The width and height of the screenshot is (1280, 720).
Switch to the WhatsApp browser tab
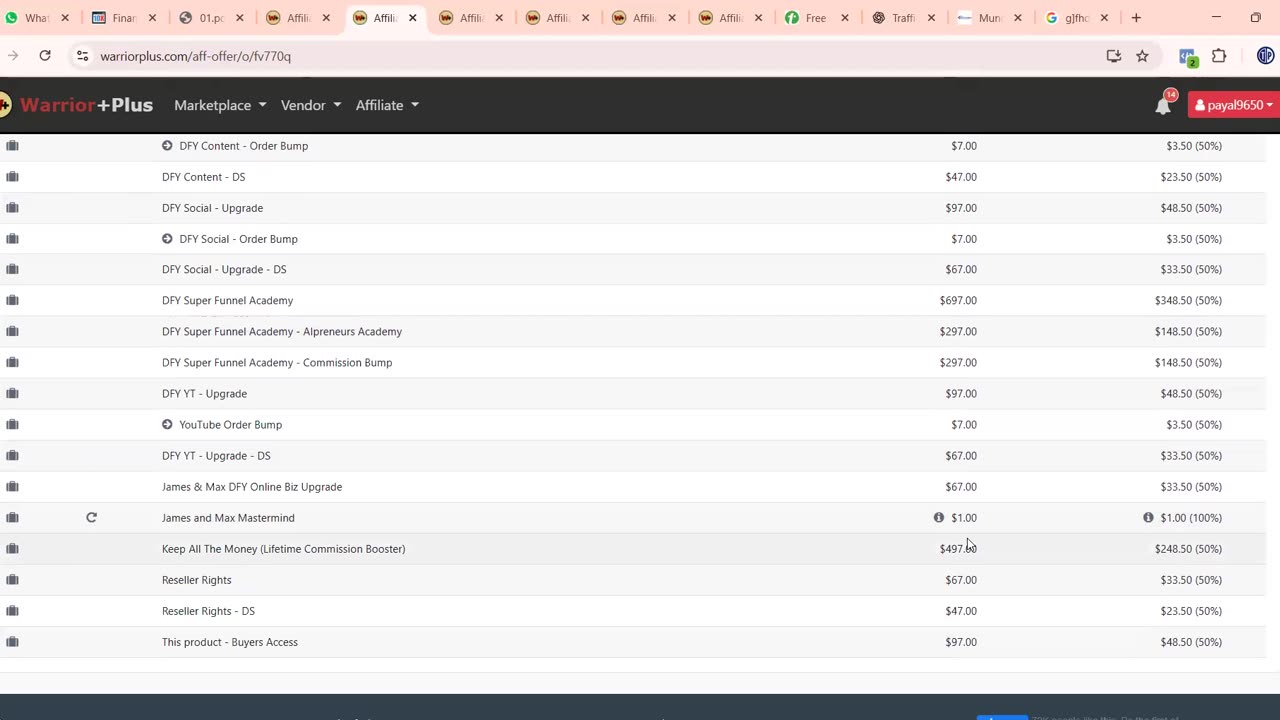pyautogui.click(x=37, y=17)
